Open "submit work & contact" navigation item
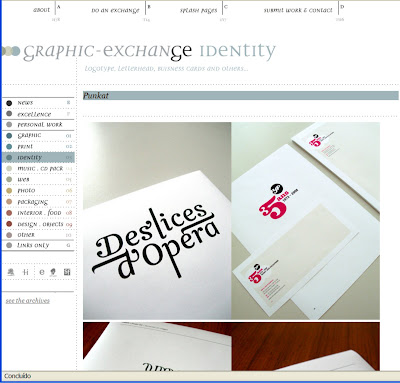The height and width of the screenshot is (383, 400). [298, 10]
